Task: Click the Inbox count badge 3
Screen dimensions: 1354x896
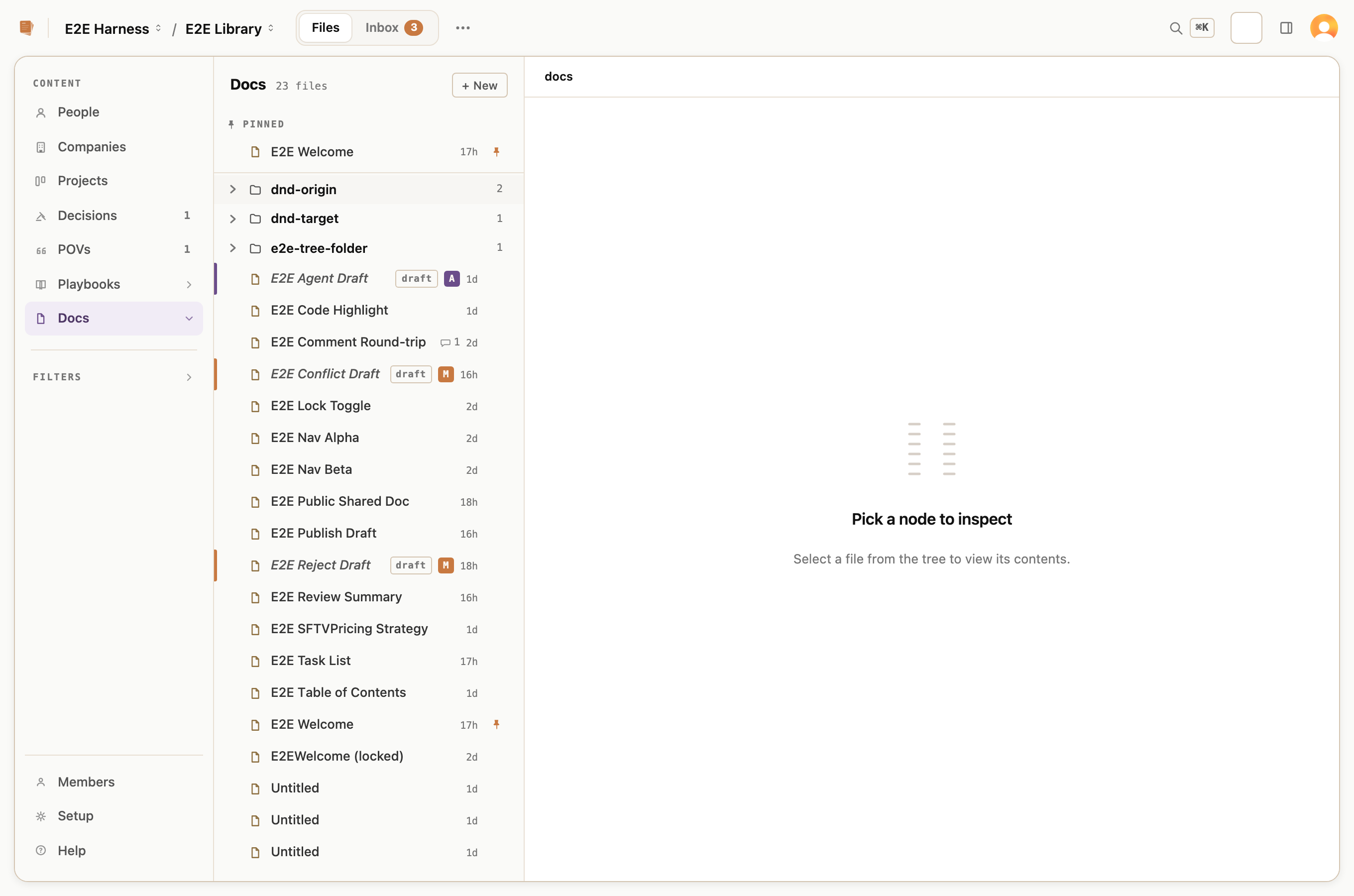Action: click(x=413, y=27)
